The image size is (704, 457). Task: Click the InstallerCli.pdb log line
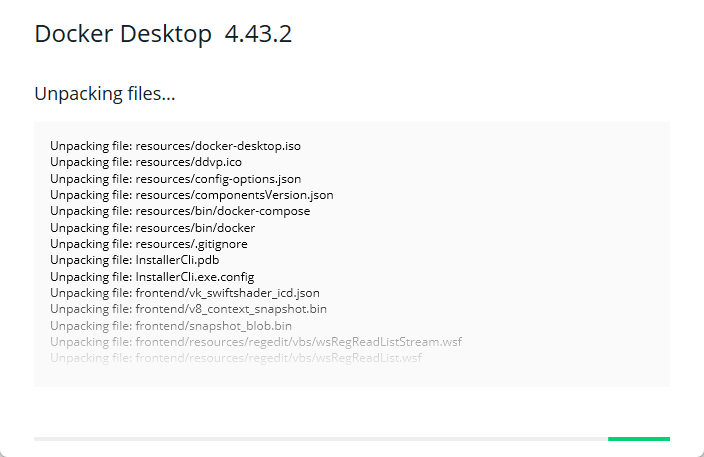127,260
